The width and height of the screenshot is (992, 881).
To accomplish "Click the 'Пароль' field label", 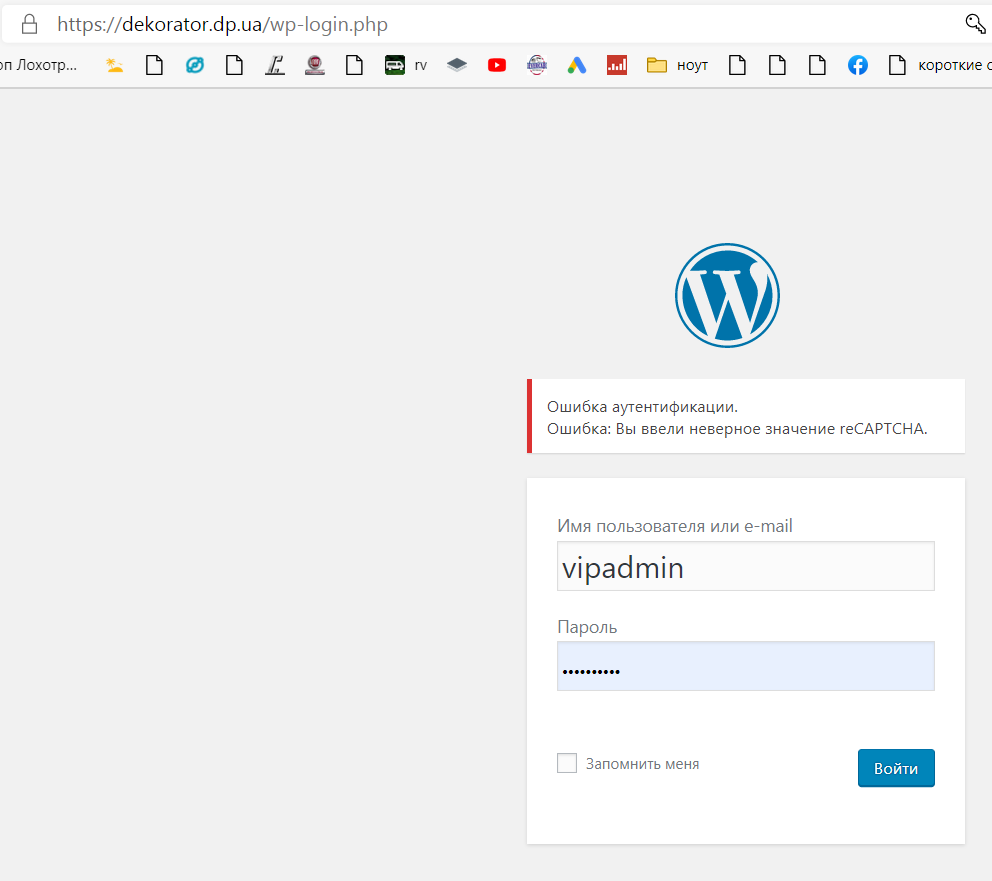I will click(x=587, y=627).
